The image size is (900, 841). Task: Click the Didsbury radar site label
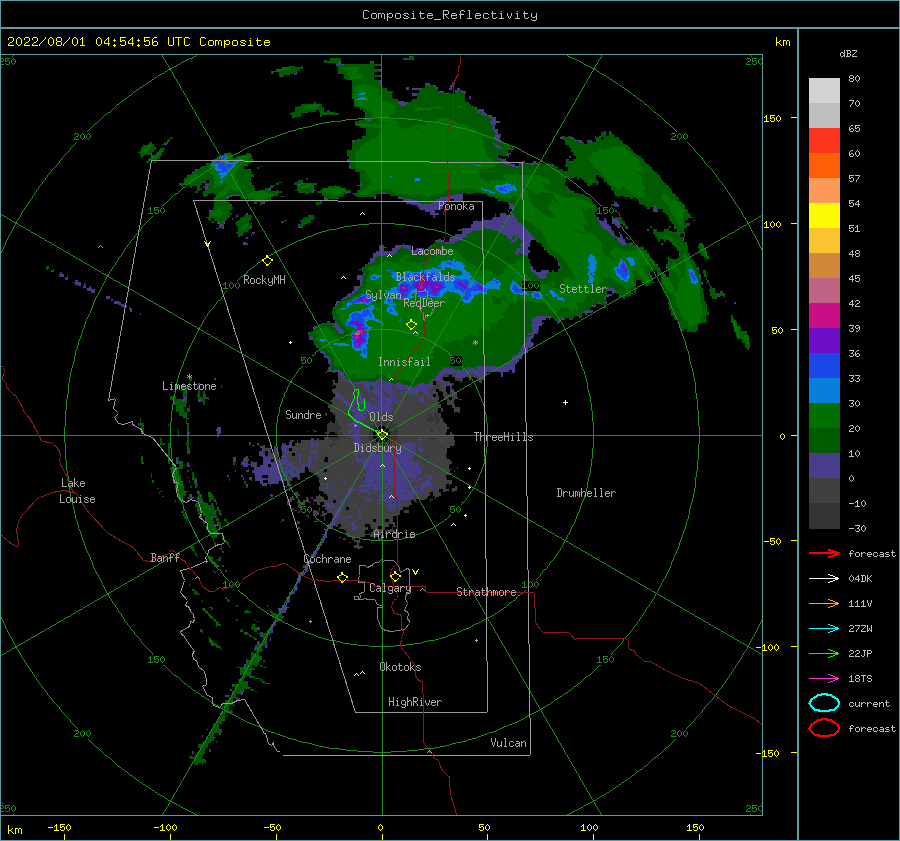[377, 448]
